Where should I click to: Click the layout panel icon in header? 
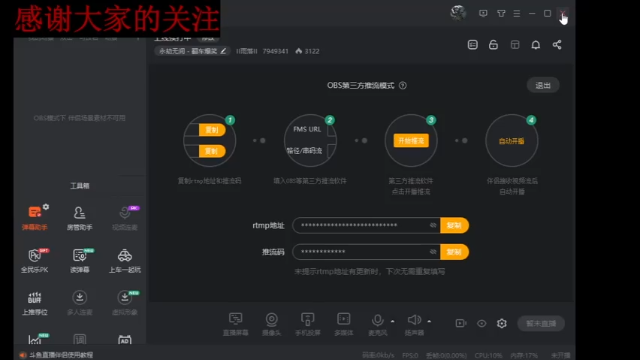(515, 44)
